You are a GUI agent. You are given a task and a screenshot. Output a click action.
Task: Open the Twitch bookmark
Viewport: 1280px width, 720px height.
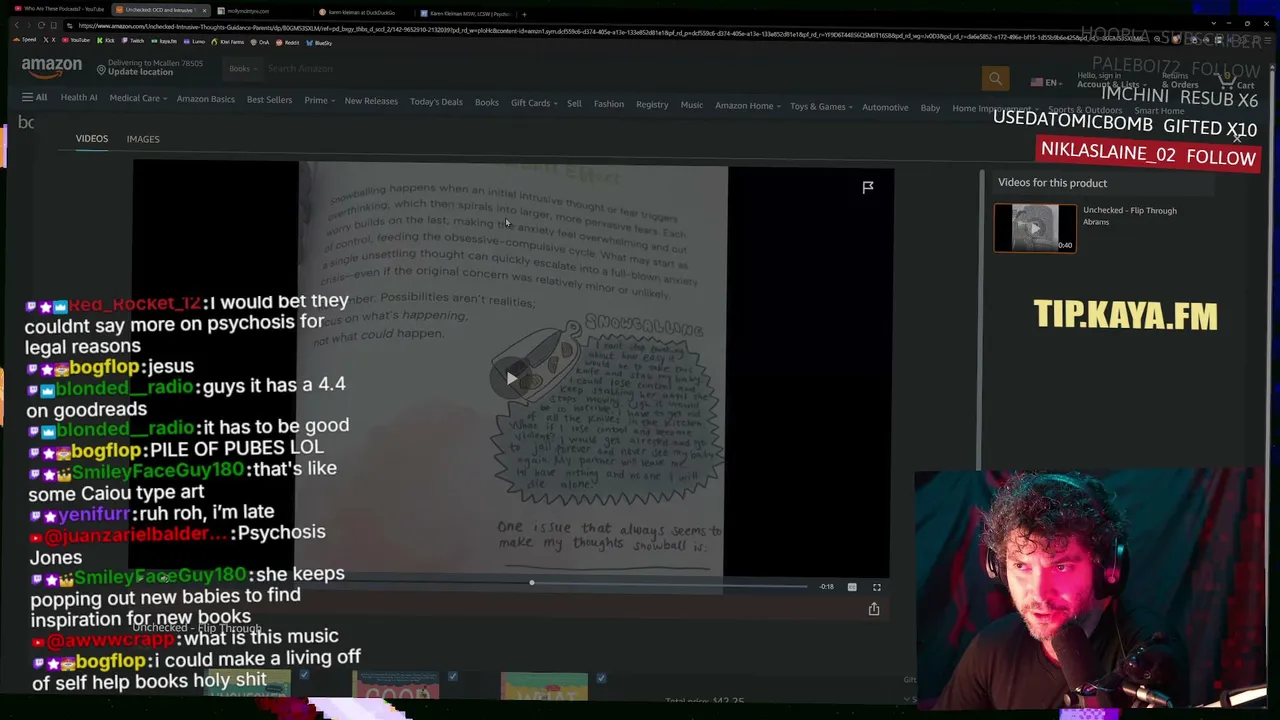(x=134, y=41)
